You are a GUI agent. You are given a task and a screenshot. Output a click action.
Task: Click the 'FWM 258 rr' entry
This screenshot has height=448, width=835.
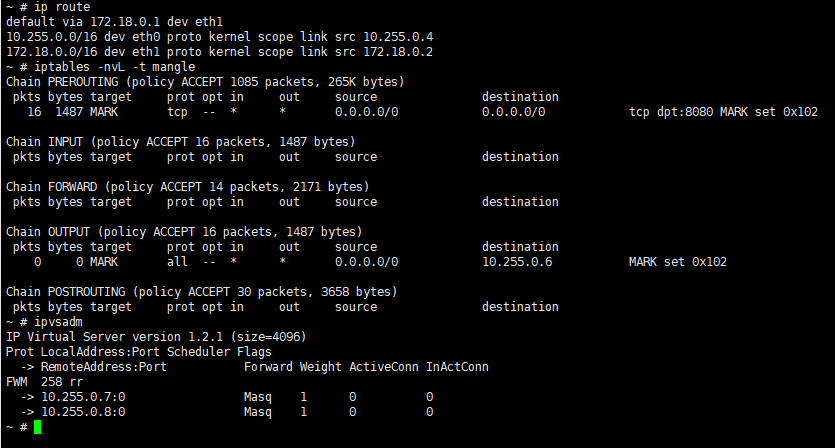click(x=45, y=382)
